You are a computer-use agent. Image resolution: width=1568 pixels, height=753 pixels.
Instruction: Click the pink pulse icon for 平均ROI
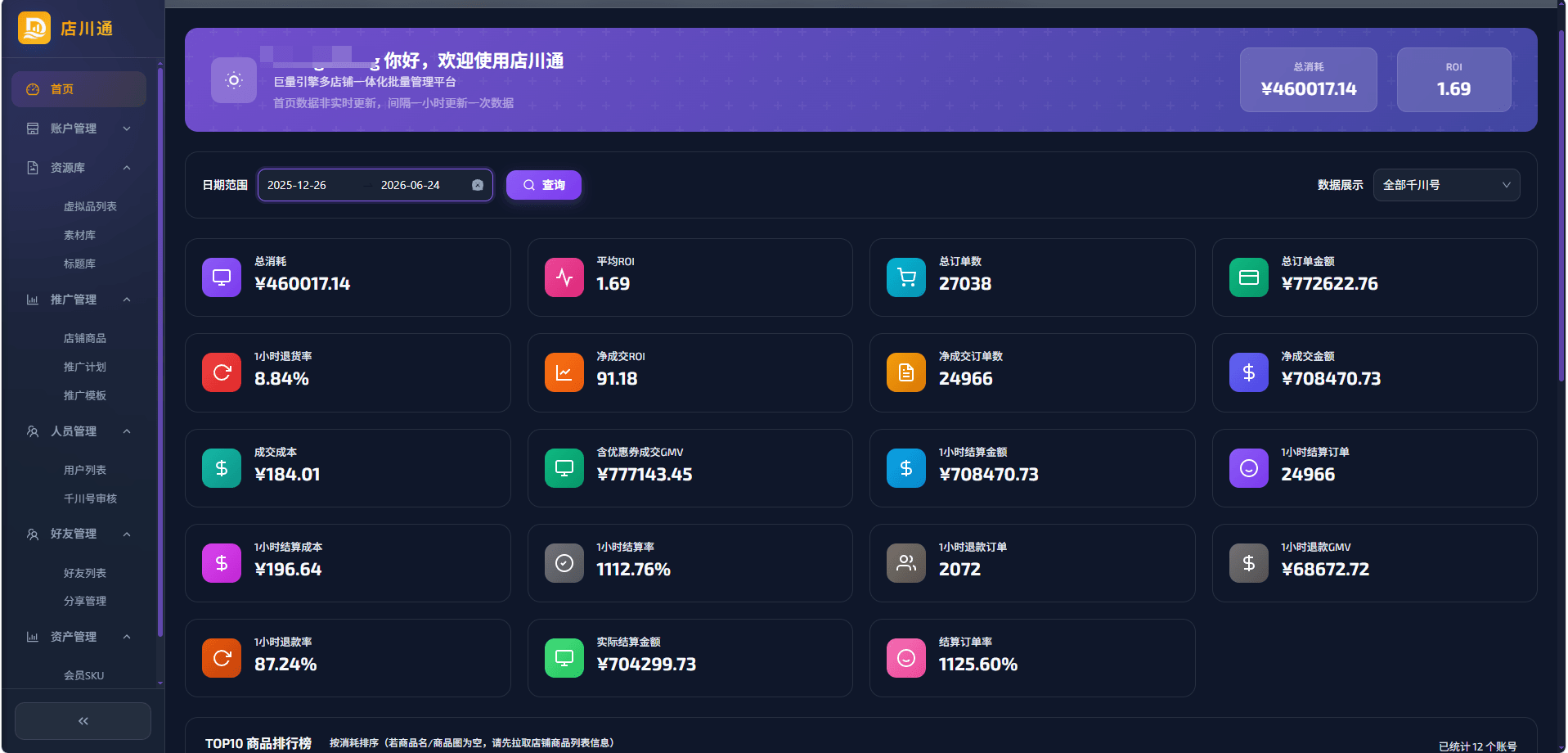[564, 277]
